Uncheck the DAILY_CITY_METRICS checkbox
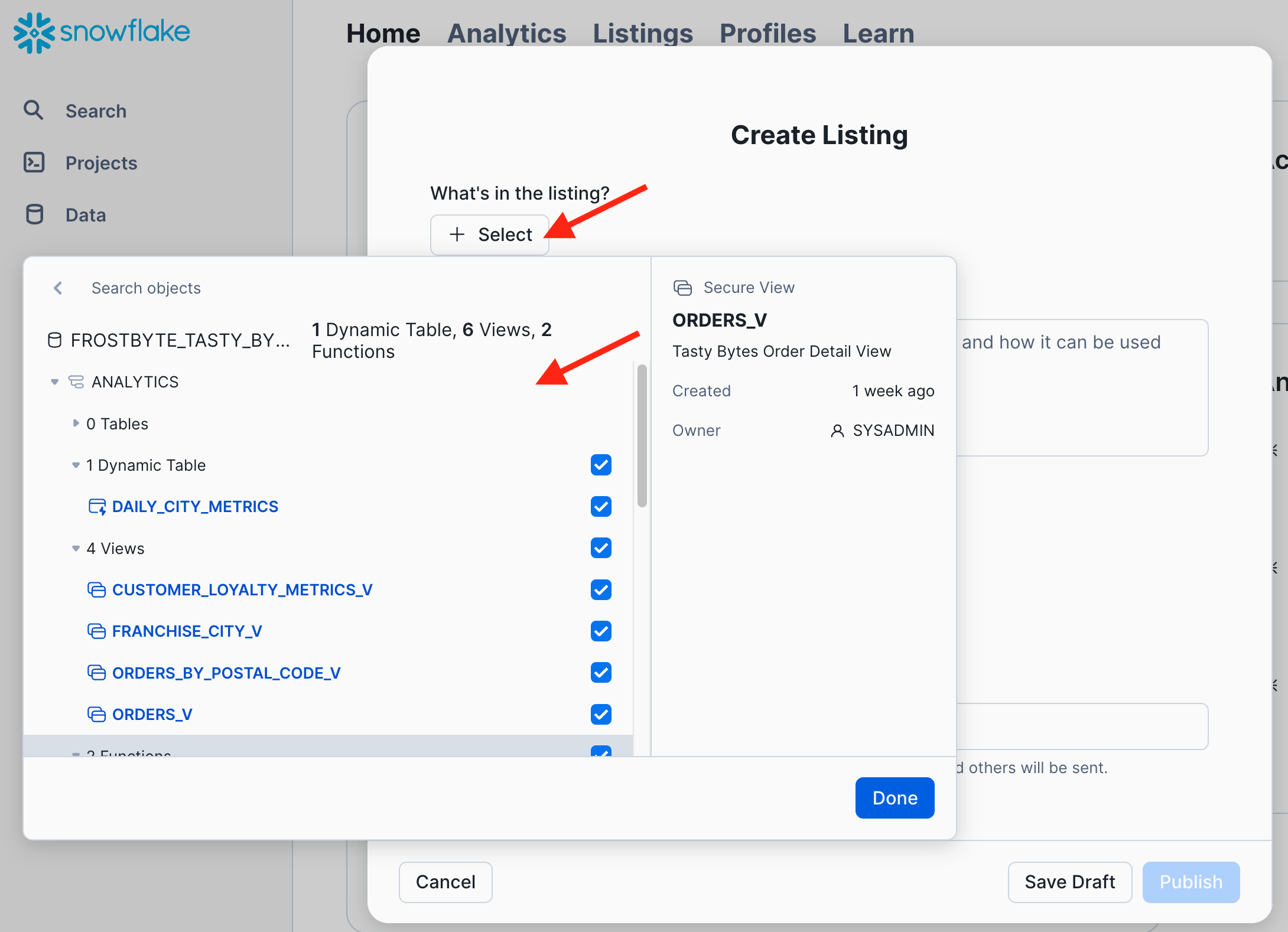The image size is (1288, 932). pos(601,507)
